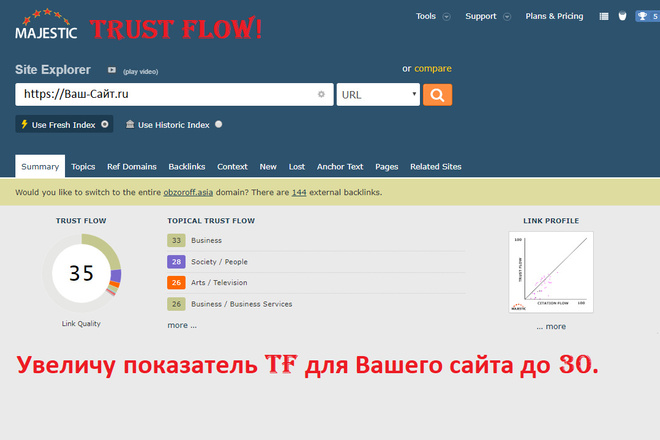Click the 144 external backlinks link
Image resolution: width=660 pixels, height=440 pixels.
299,192
